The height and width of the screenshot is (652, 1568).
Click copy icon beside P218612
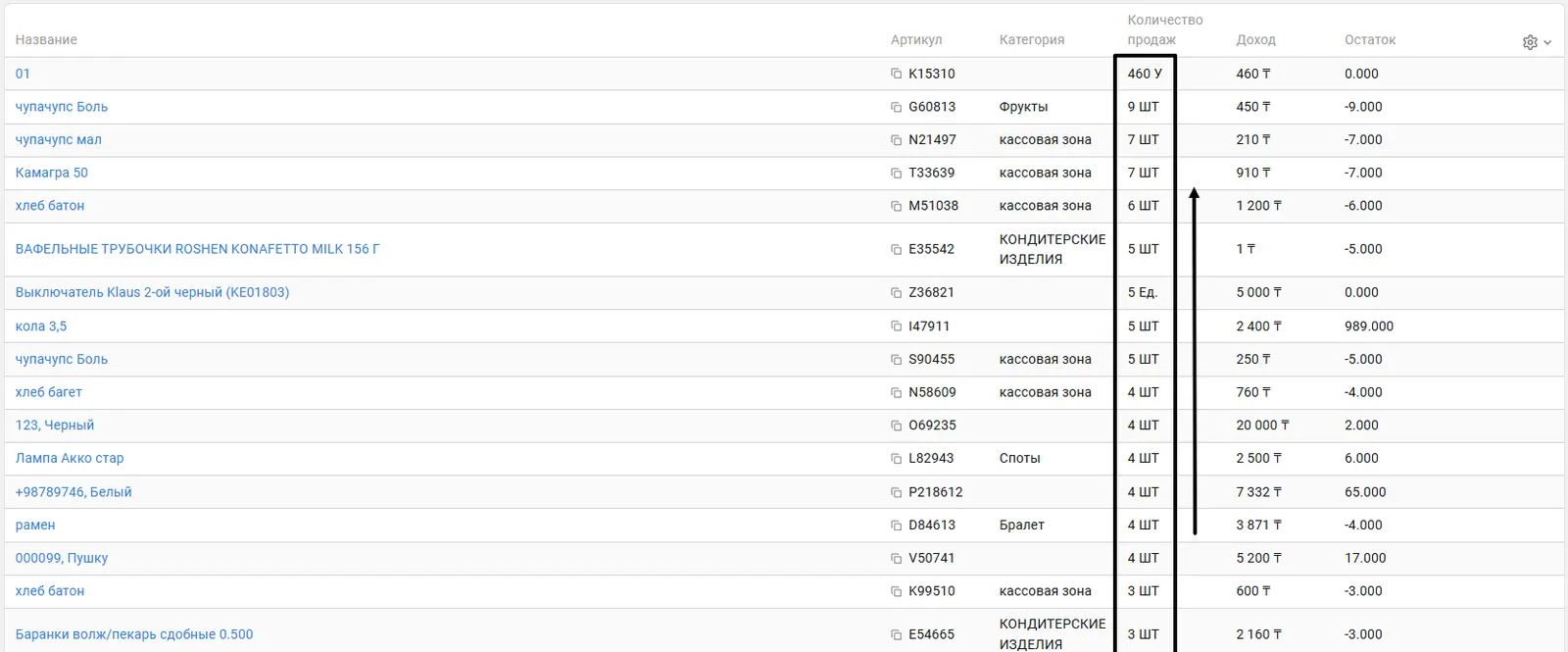coord(896,492)
